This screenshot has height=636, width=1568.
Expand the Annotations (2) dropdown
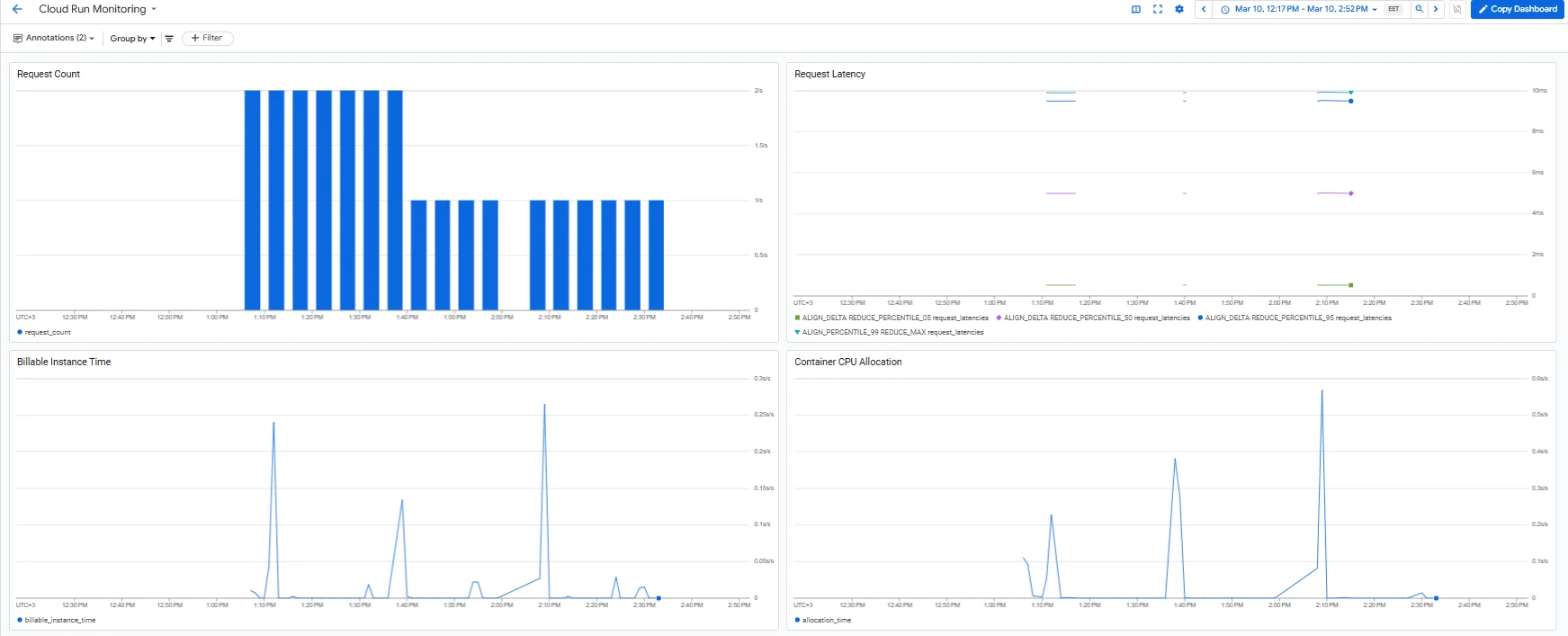[54, 38]
